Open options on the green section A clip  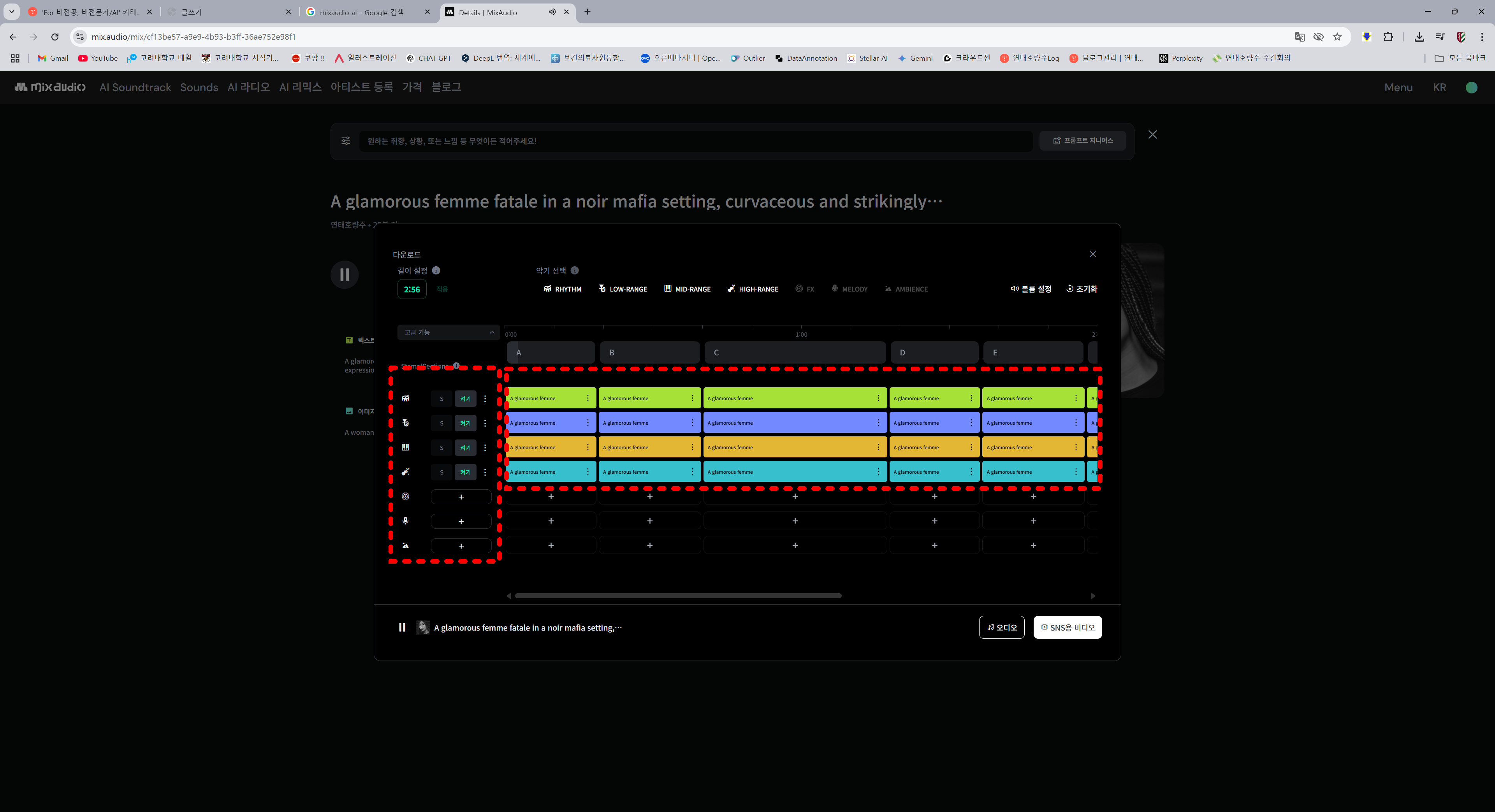587,399
